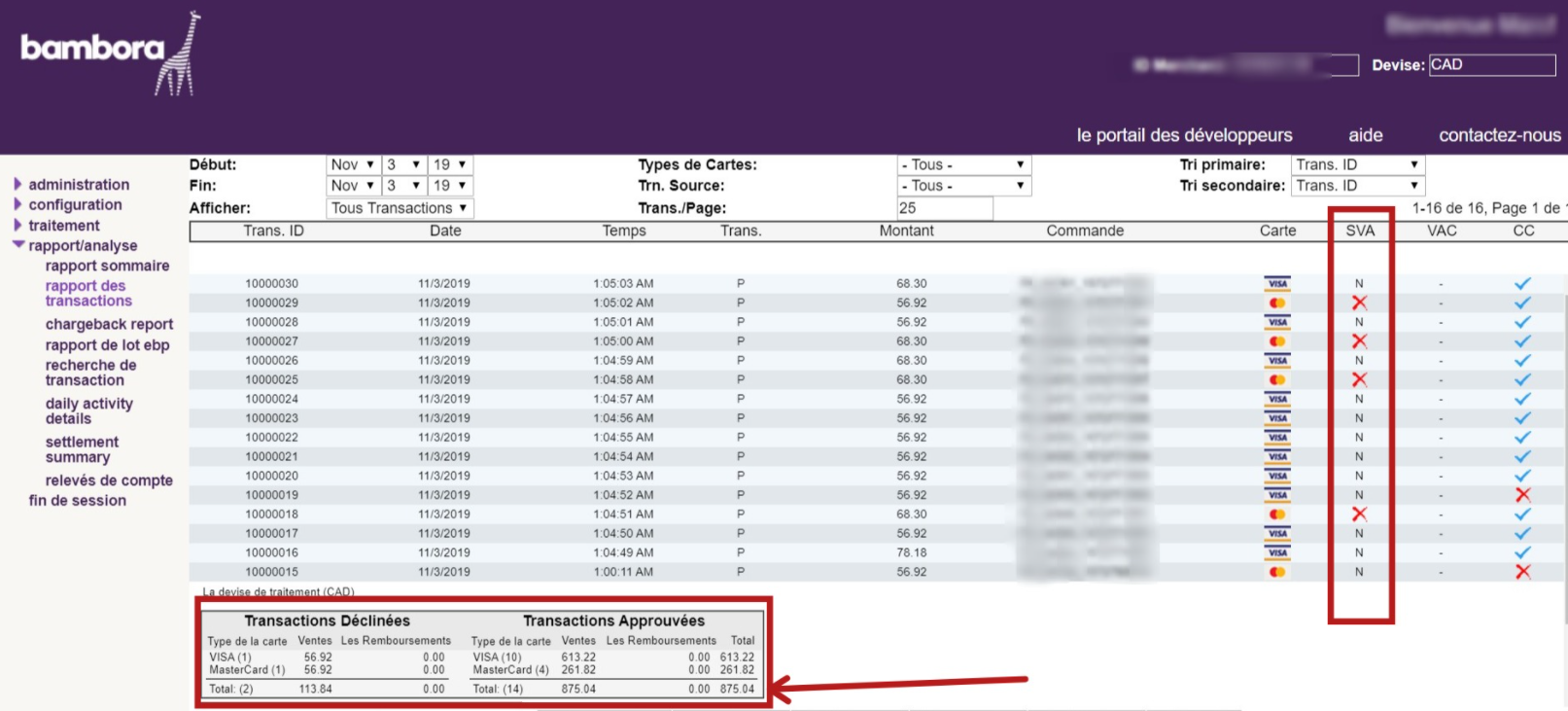Open the Tri primaire dropdown
The height and width of the screenshot is (711, 1568).
[x=1357, y=164]
